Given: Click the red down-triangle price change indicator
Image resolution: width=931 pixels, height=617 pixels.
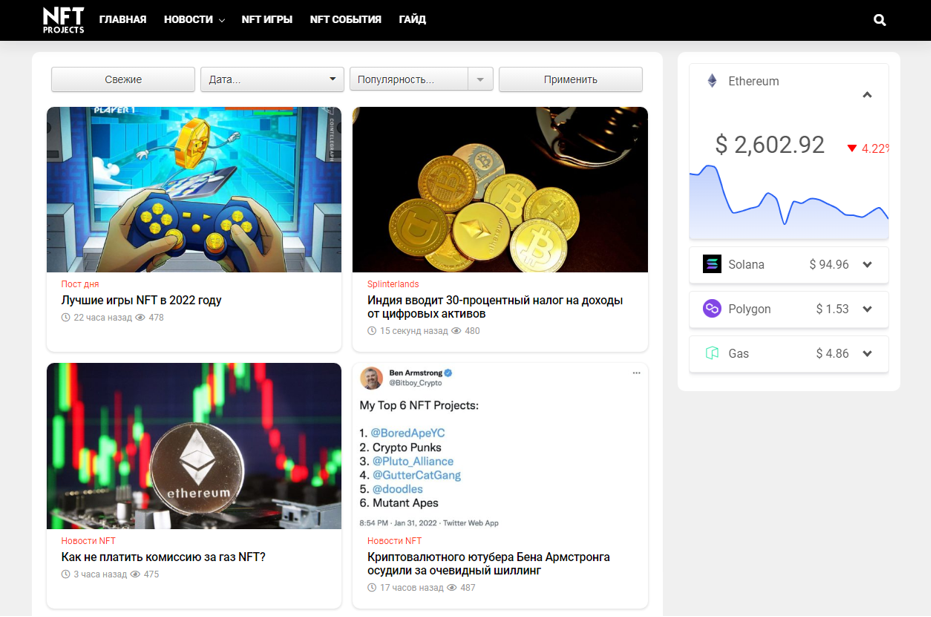Looking at the screenshot, I should click(x=852, y=148).
